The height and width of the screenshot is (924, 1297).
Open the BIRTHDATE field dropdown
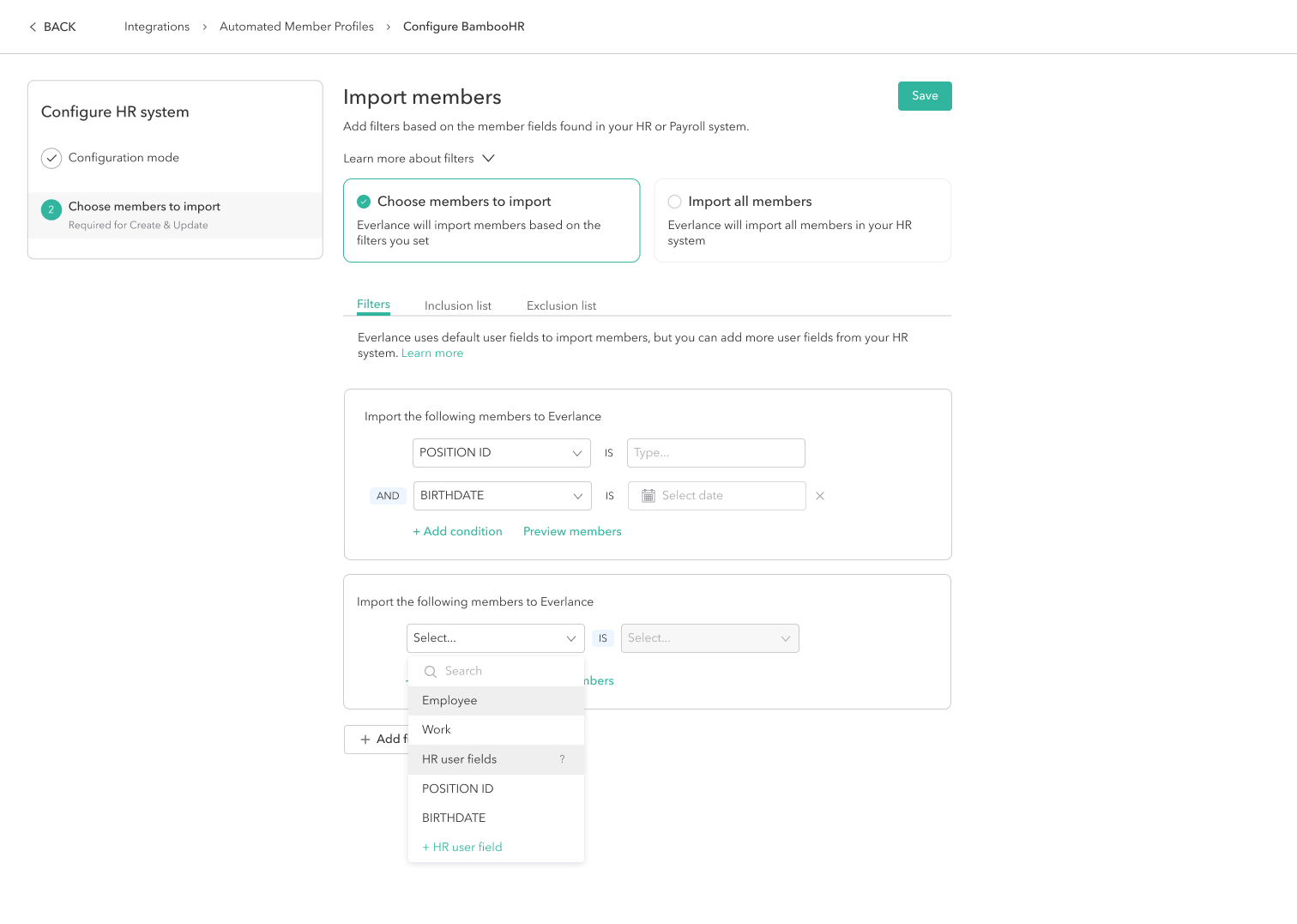click(503, 496)
